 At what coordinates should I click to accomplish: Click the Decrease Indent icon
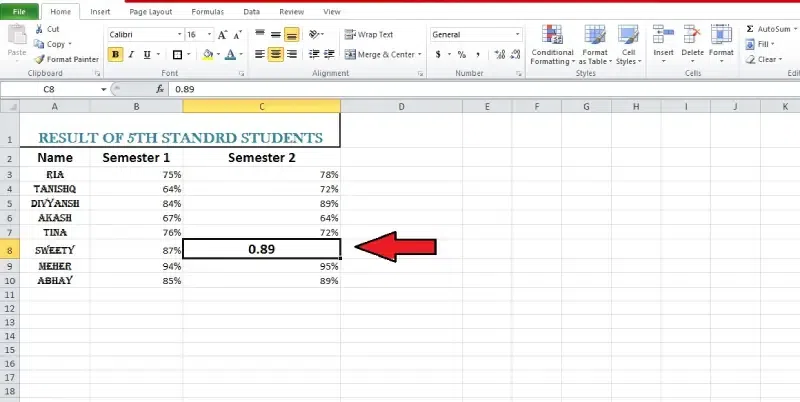(x=314, y=54)
